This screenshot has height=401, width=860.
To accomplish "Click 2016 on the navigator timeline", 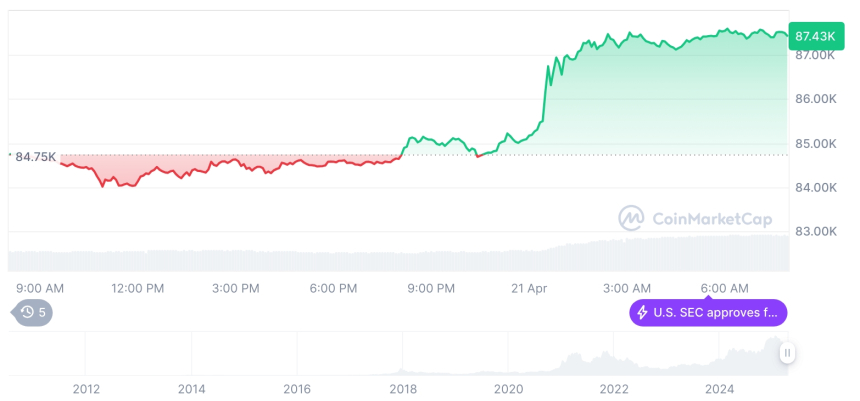I will 297,389.
